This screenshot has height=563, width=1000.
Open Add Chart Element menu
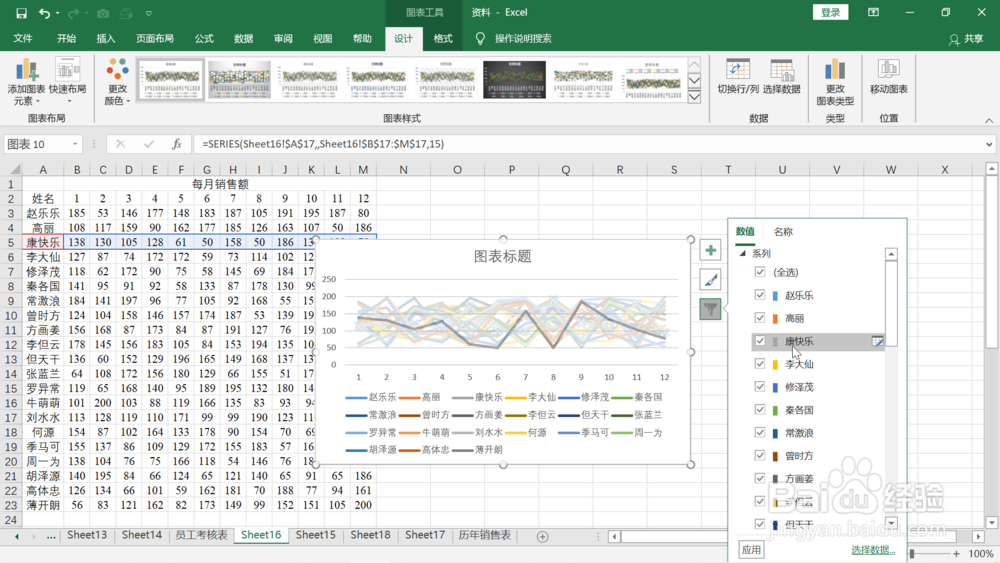(x=26, y=81)
